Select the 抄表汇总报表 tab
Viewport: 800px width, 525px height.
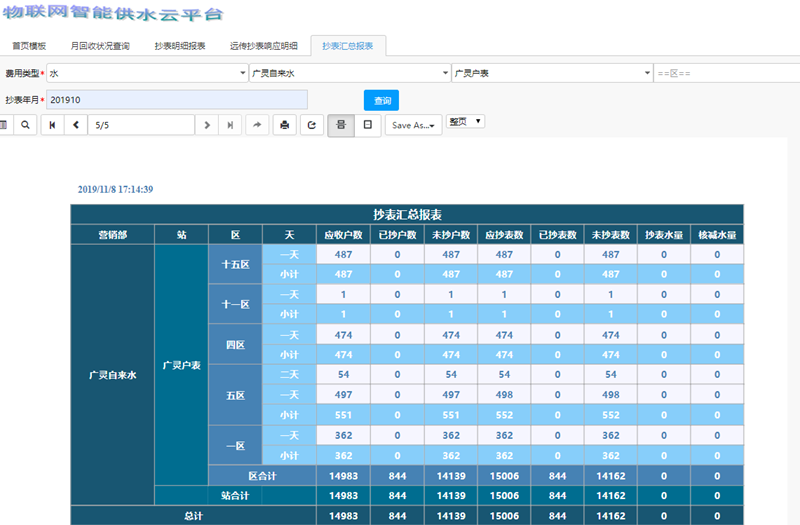coord(348,46)
